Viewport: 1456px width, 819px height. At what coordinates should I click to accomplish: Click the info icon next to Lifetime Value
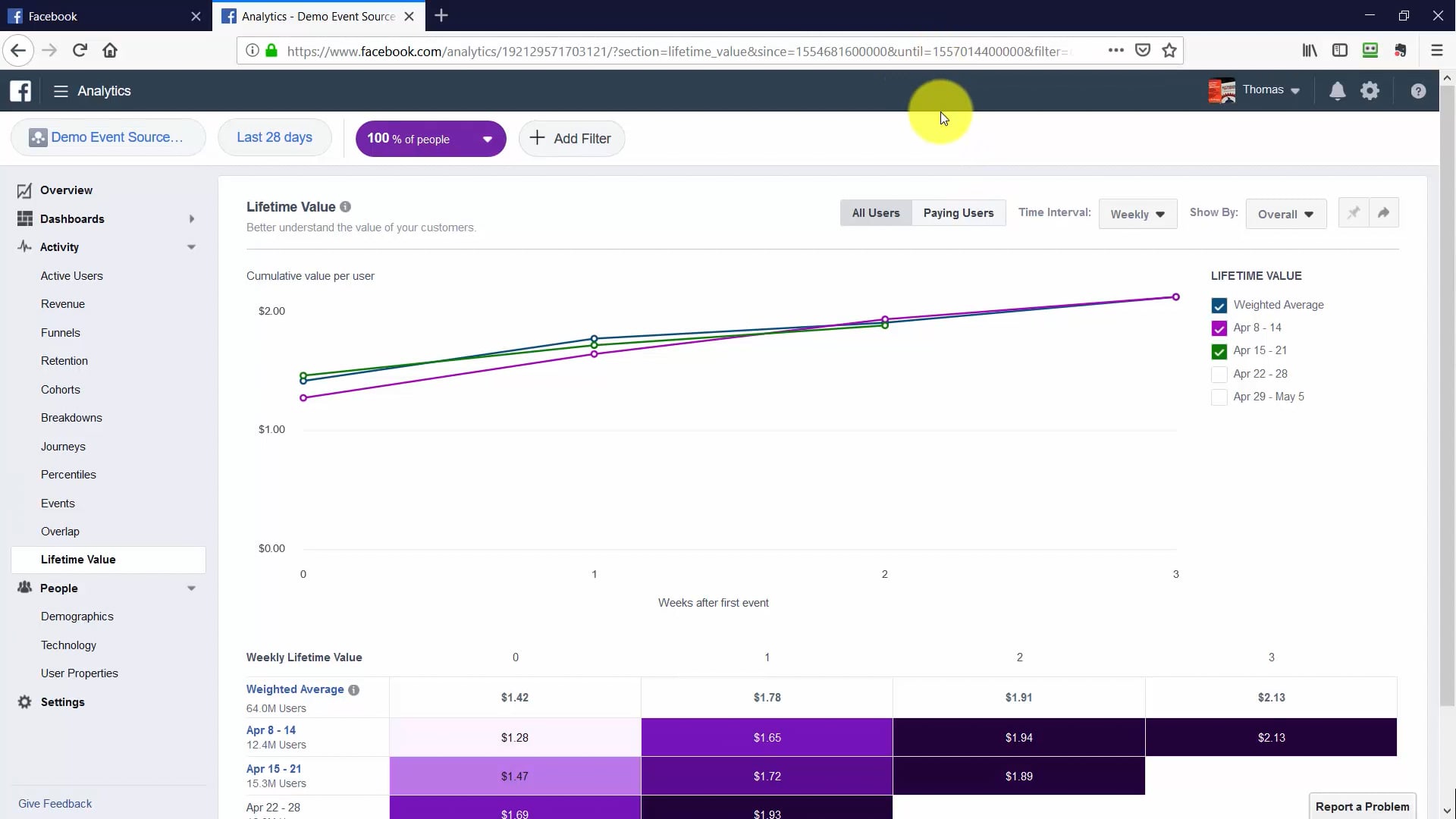(x=345, y=207)
